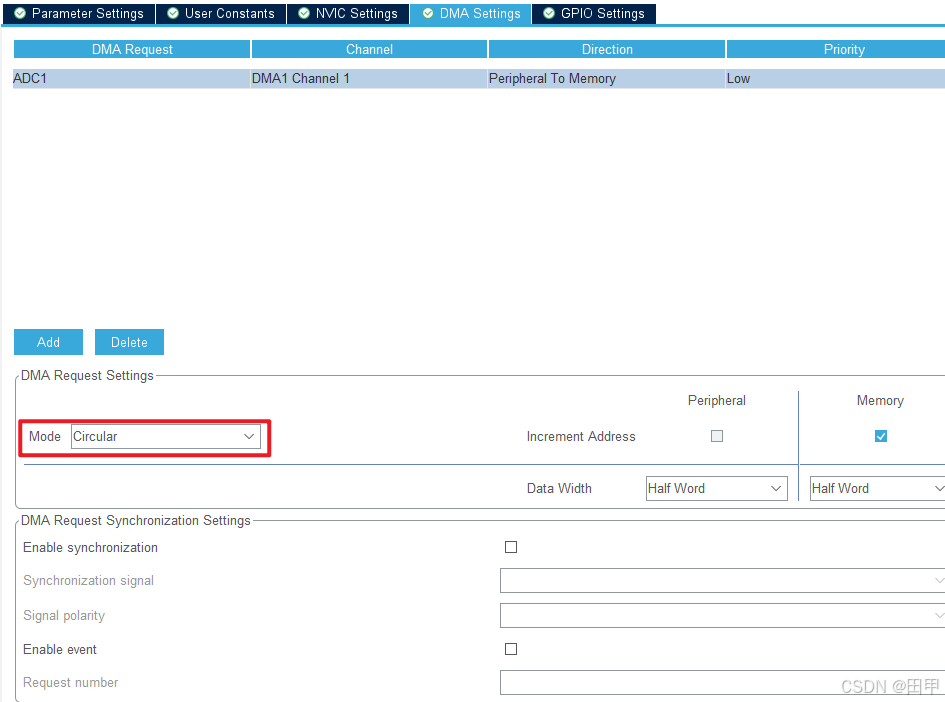Viewport: 945px width, 702px height.
Task: Click the Direction column header
Action: [x=607, y=49]
